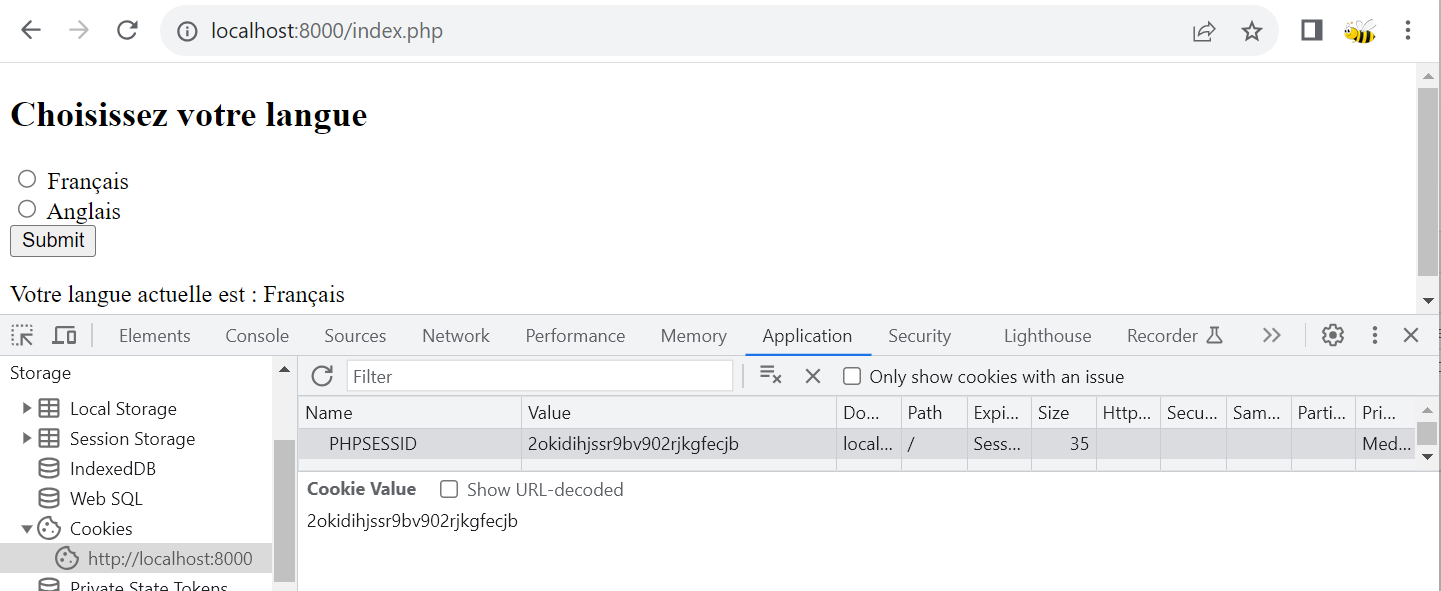This screenshot has height=591, width=1441.
Task: Bookmark this page with star icon
Action: (x=1251, y=31)
